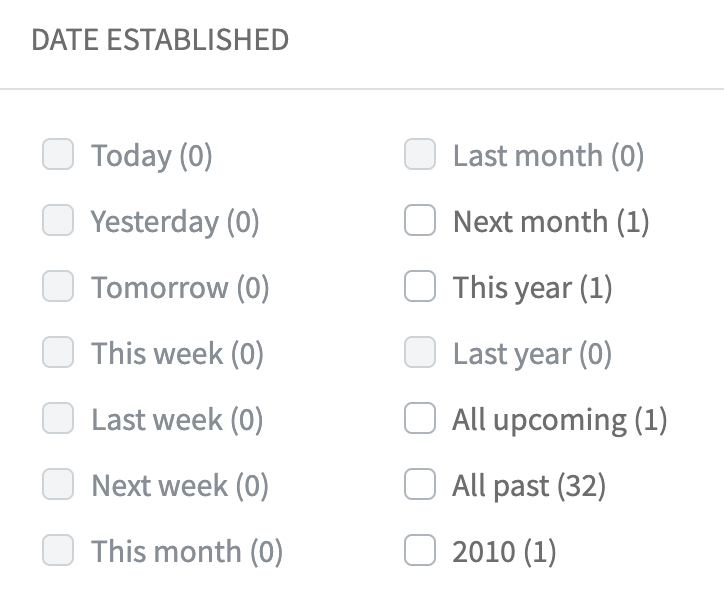Select the This year checkbox

[x=420, y=287]
